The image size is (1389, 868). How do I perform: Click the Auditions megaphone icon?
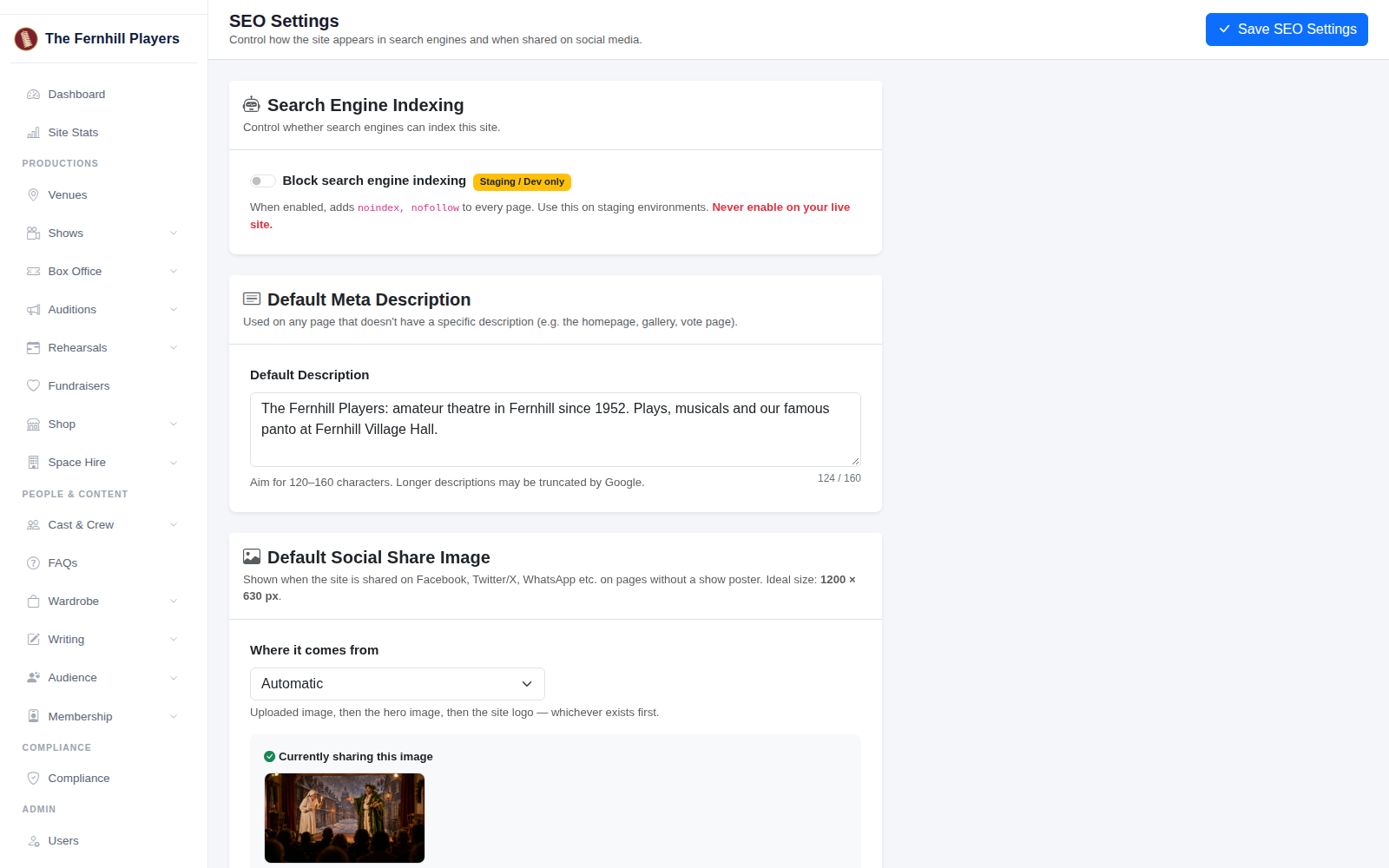(34, 310)
